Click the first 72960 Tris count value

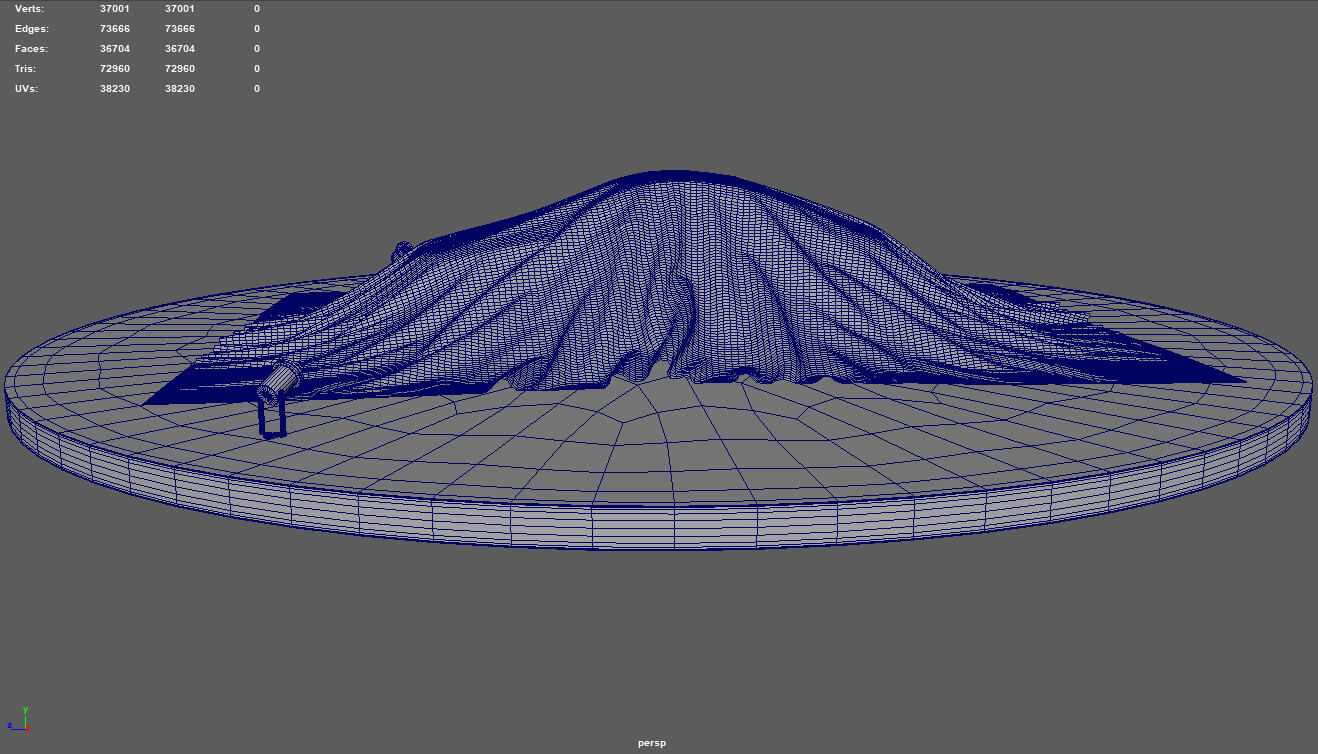115,68
